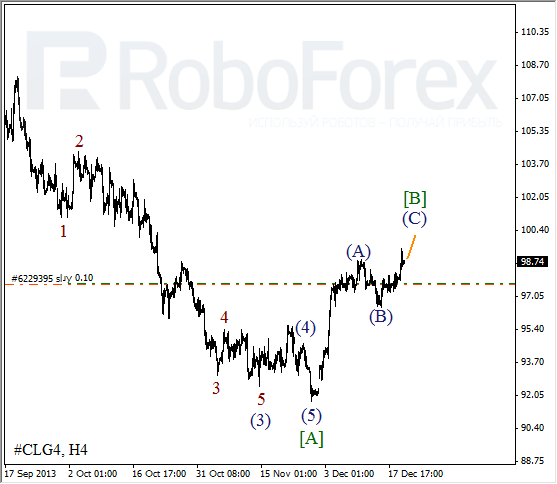Select the blue (B) wave label
The width and height of the screenshot is (557, 484).
381,316
